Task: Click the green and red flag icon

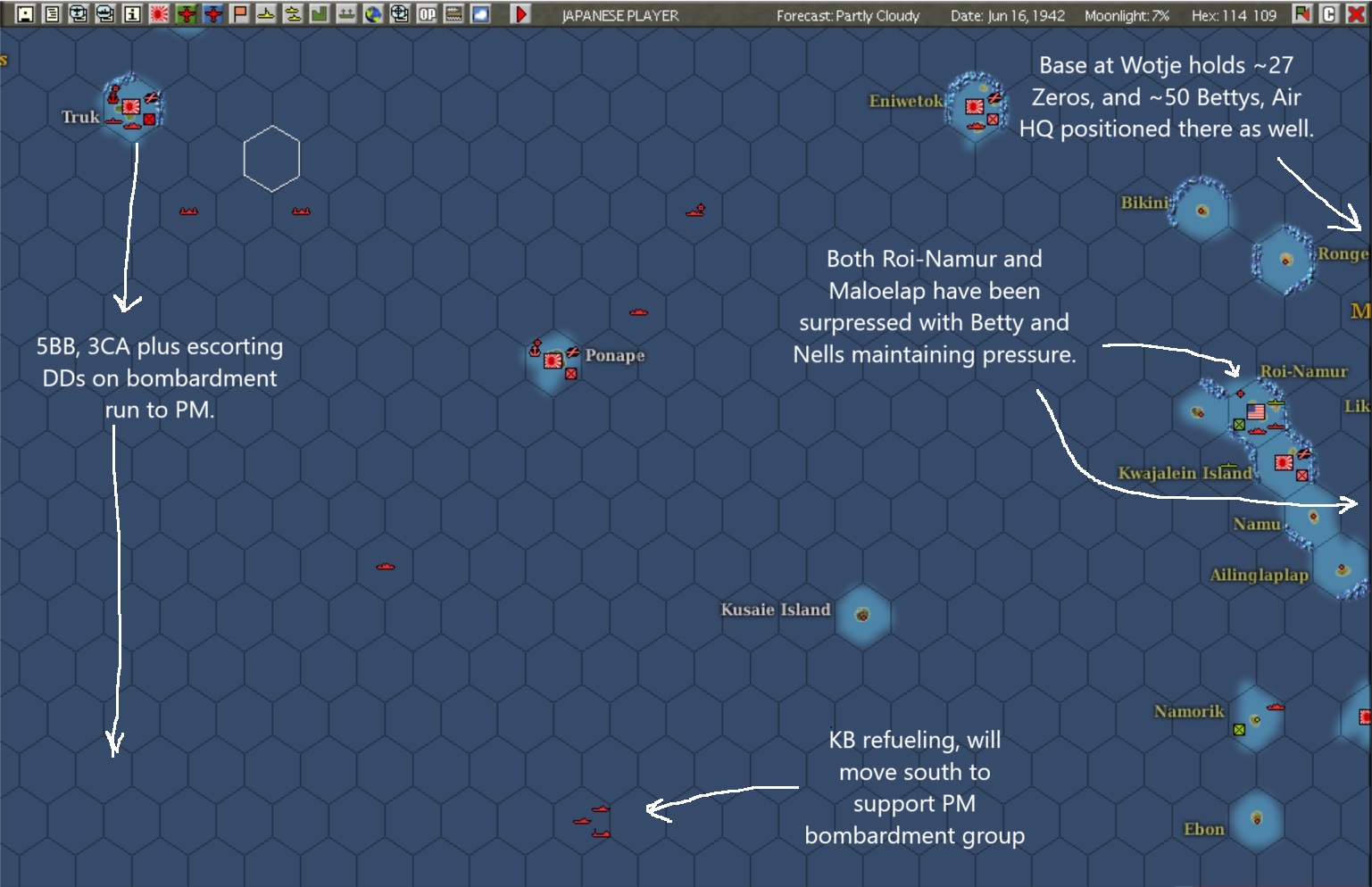Action: pos(1302,14)
